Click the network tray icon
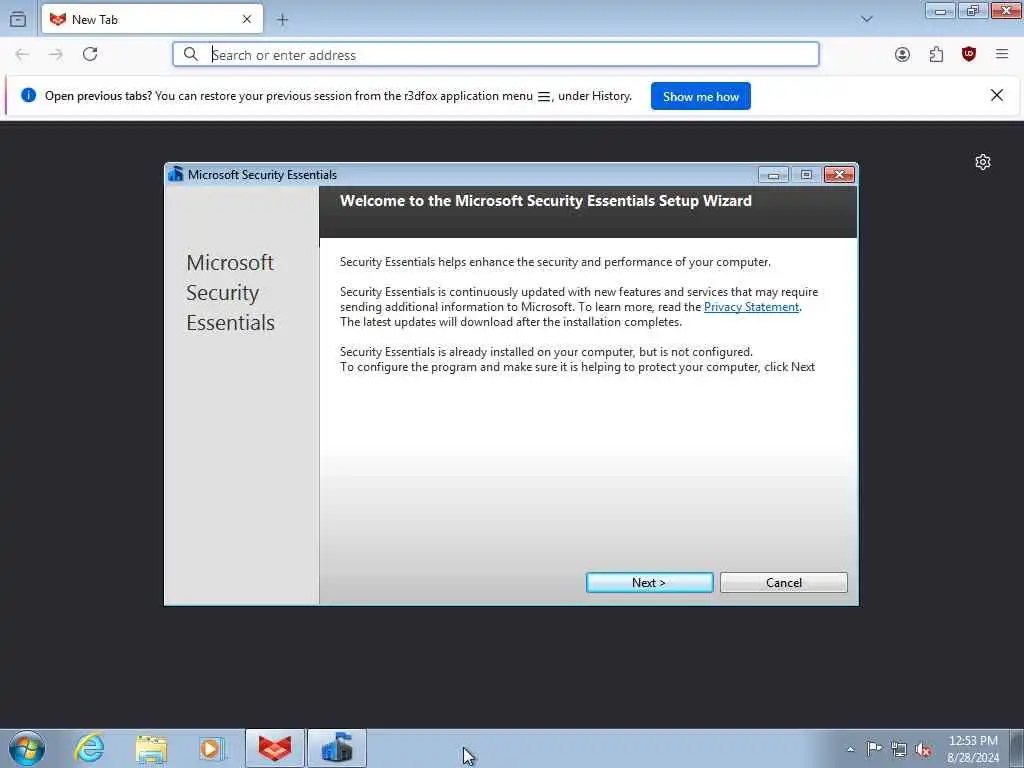This screenshot has width=1024, height=768. point(899,749)
